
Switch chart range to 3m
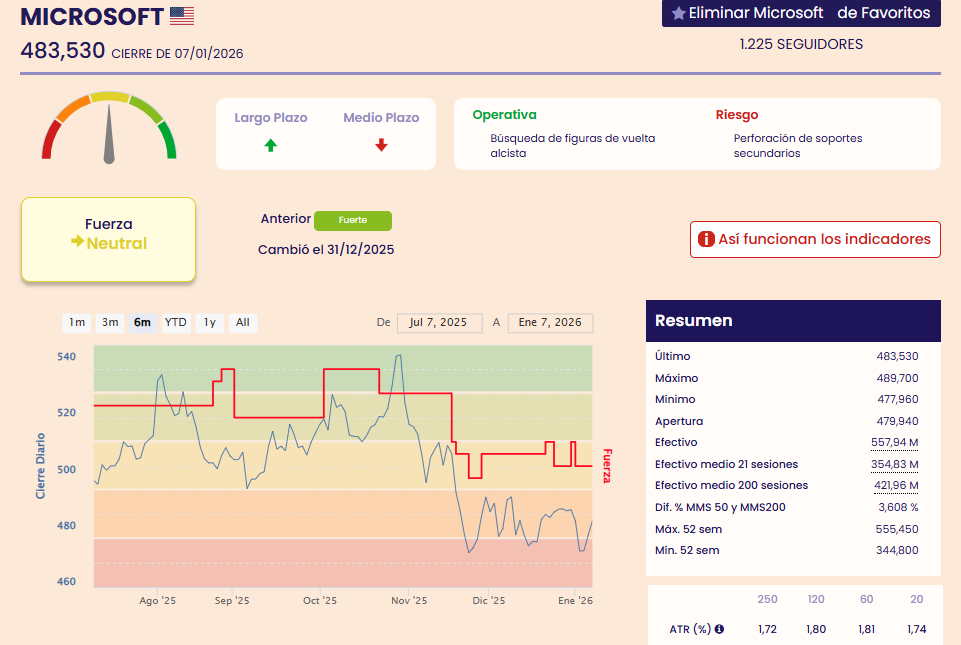(x=110, y=322)
